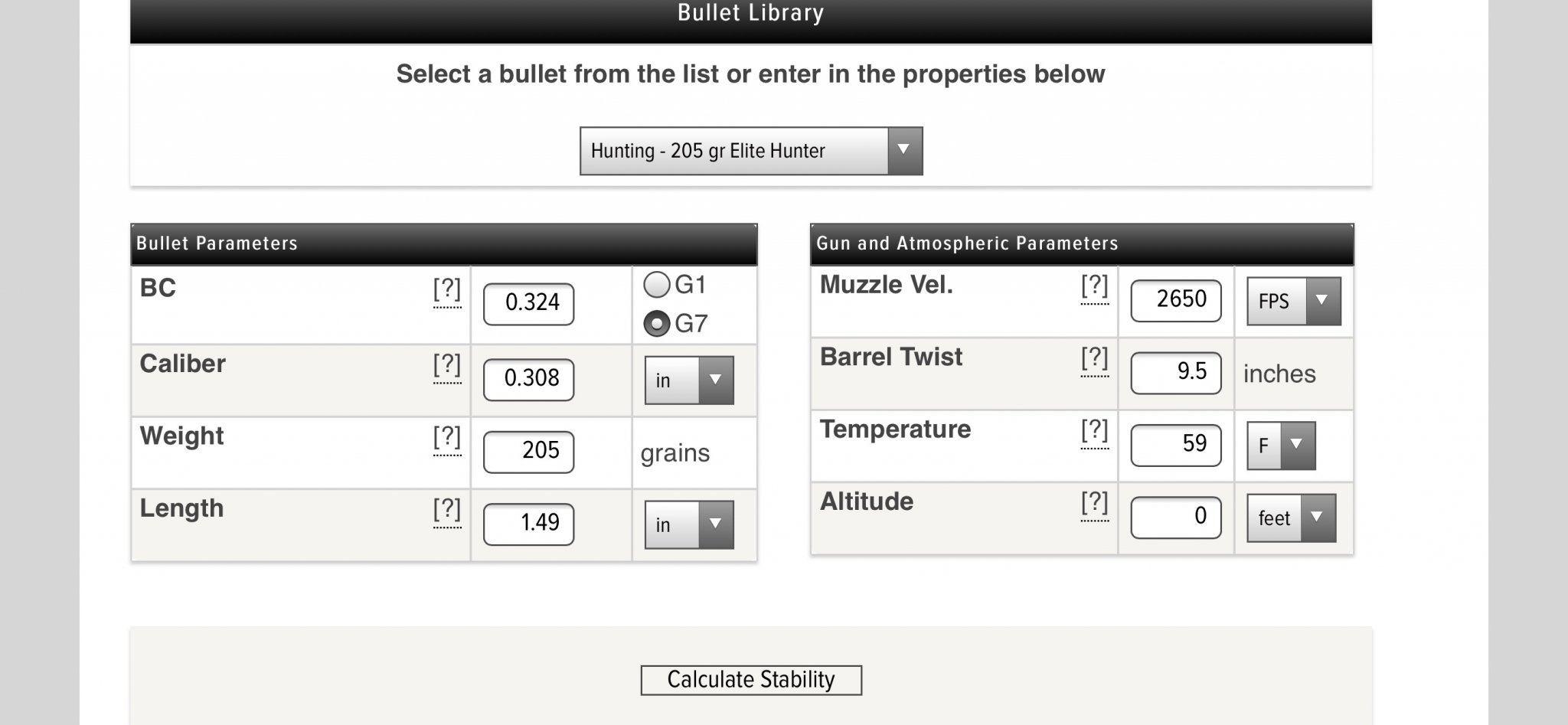Viewport: 1568px width, 725px height.
Task: Click the Muzzle Velocity input field
Action: click(x=1176, y=300)
